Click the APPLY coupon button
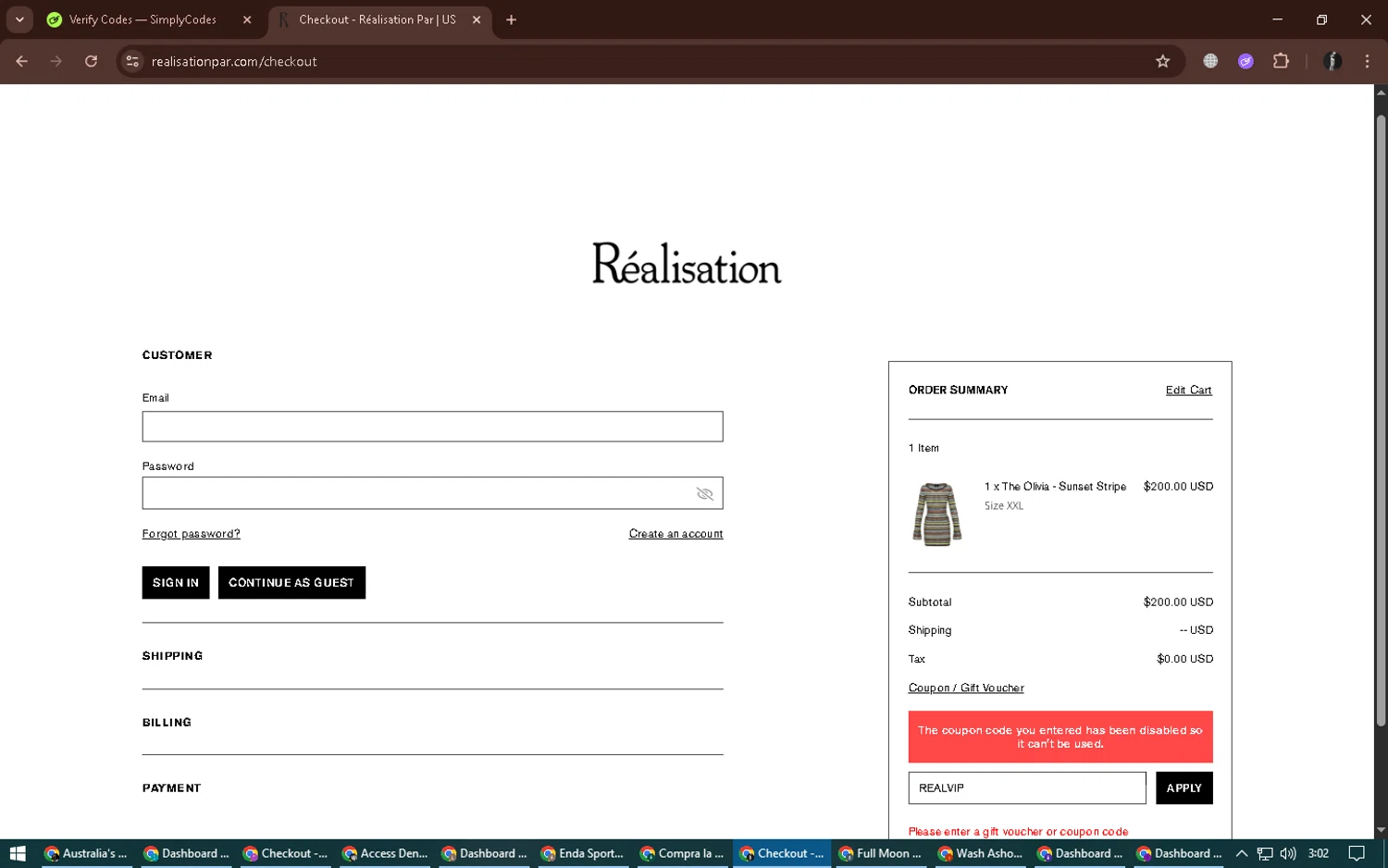Screen dimensions: 1388x868 click(1184, 788)
